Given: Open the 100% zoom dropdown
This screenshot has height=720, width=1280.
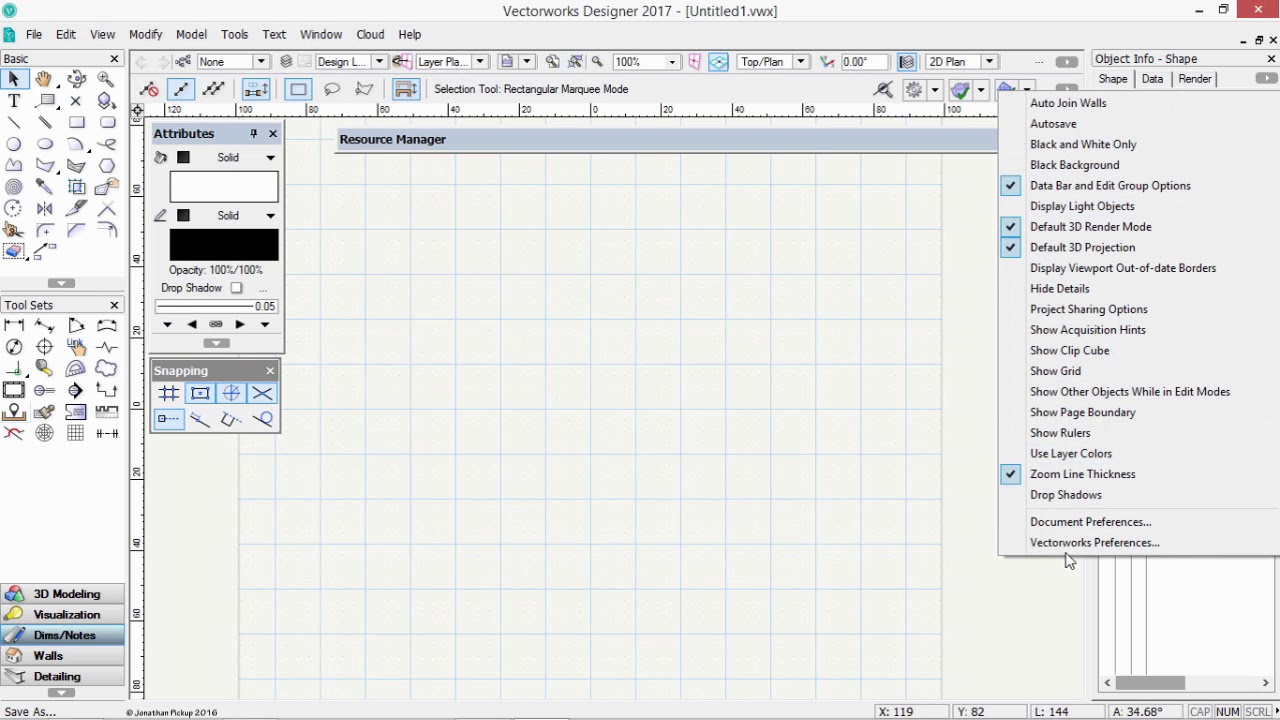Looking at the screenshot, I should coord(672,62).
